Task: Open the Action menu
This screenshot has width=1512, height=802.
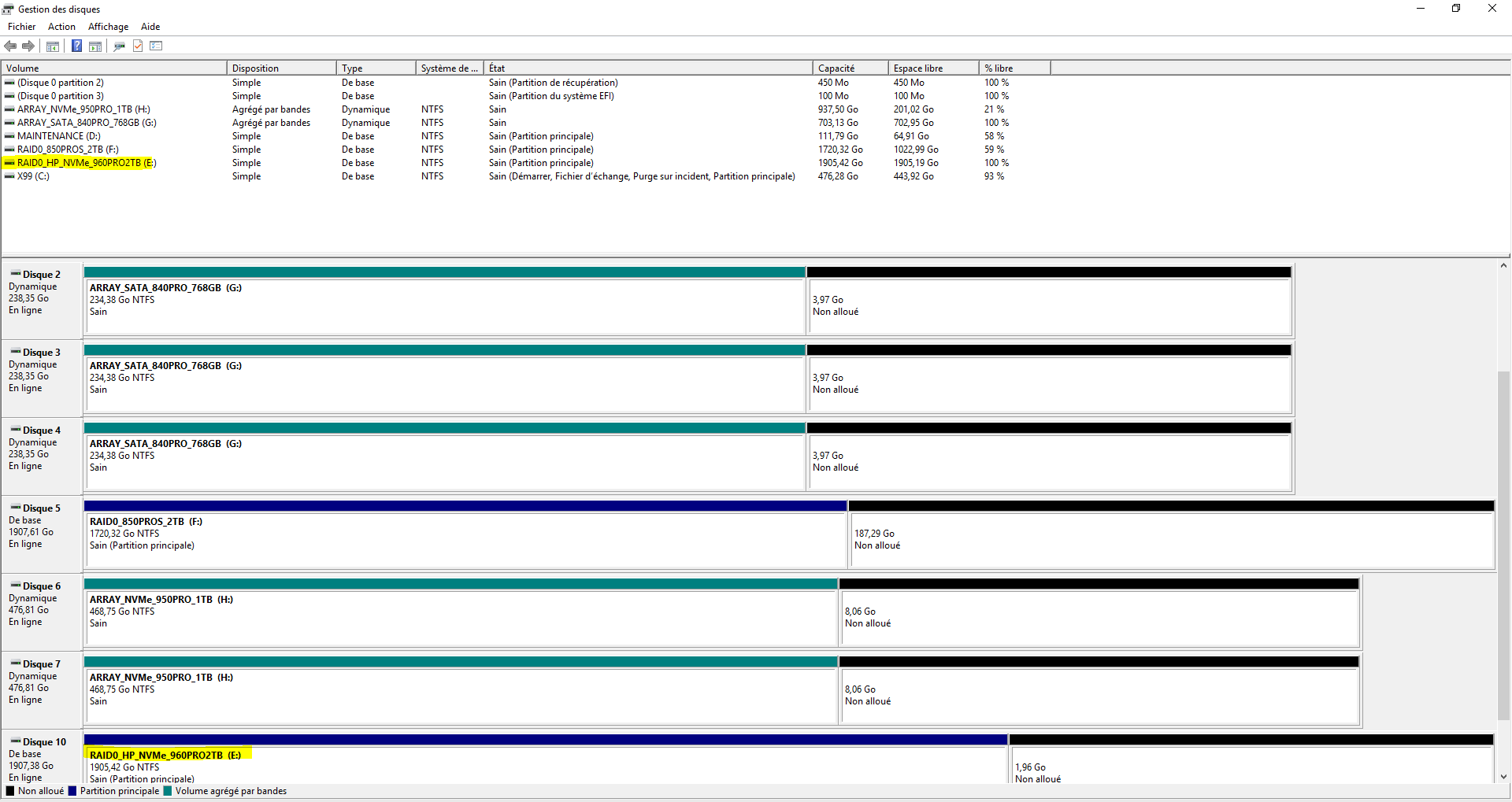Action: (x=61, y=27)
